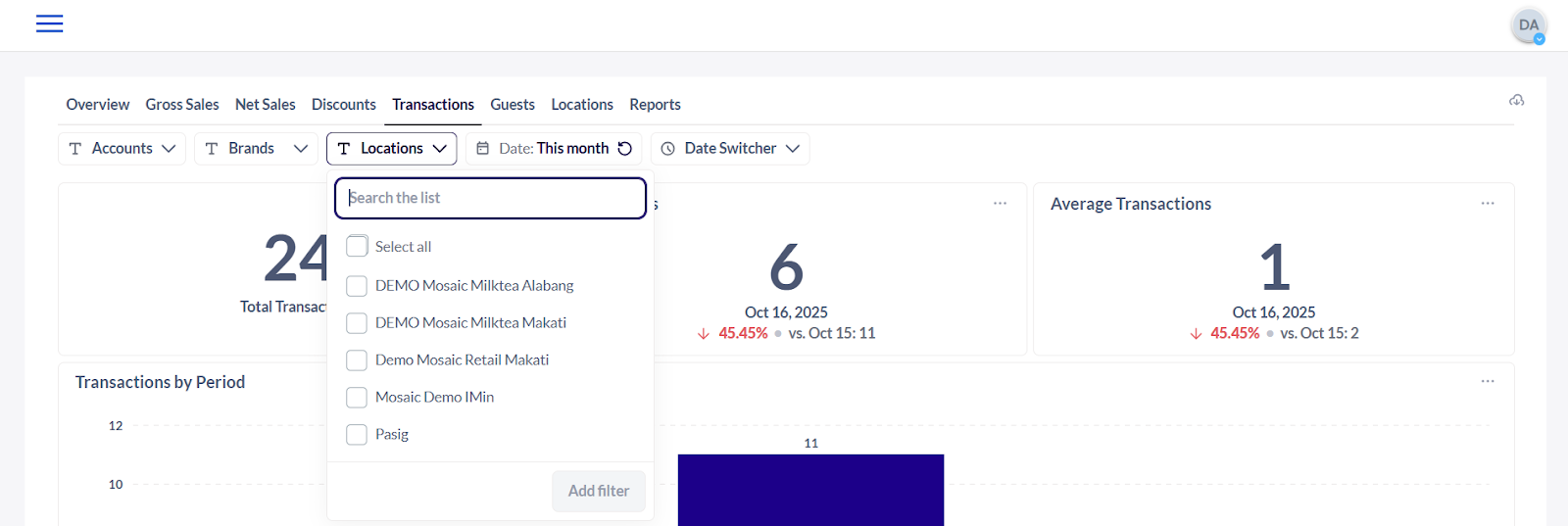The width and height of the screenshot is (1568, 526).
Task: Click the cloud download icon
Action: click(1516, 101)
